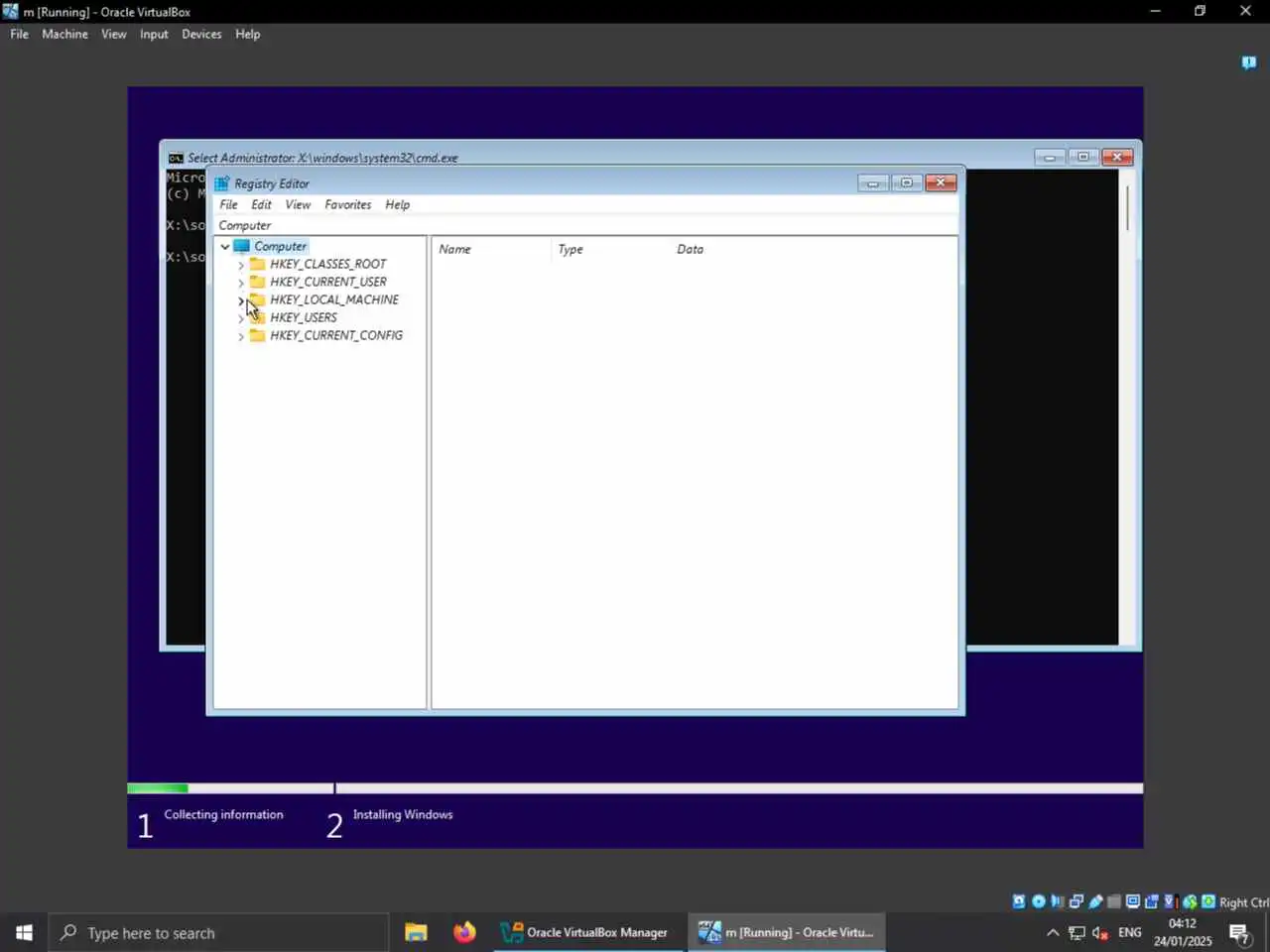Click the Registry Editor address bar showing Computer
Screen dimensions: 1270x952
point(585,225)
